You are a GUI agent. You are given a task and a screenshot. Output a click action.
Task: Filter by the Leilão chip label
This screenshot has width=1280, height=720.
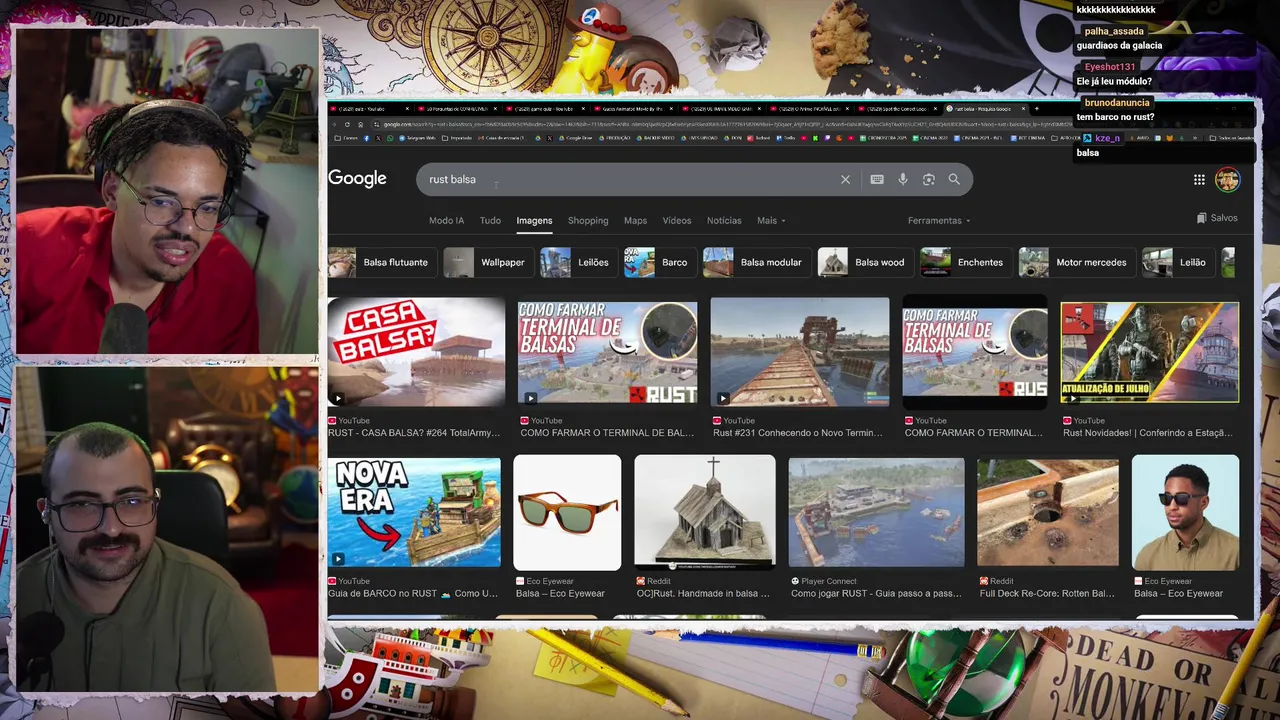click(1193, 262)
